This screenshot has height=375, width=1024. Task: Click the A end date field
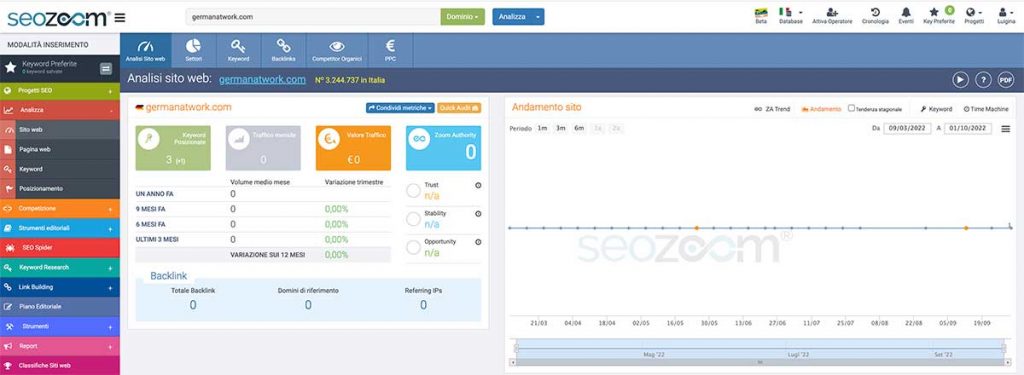(968, 129)
